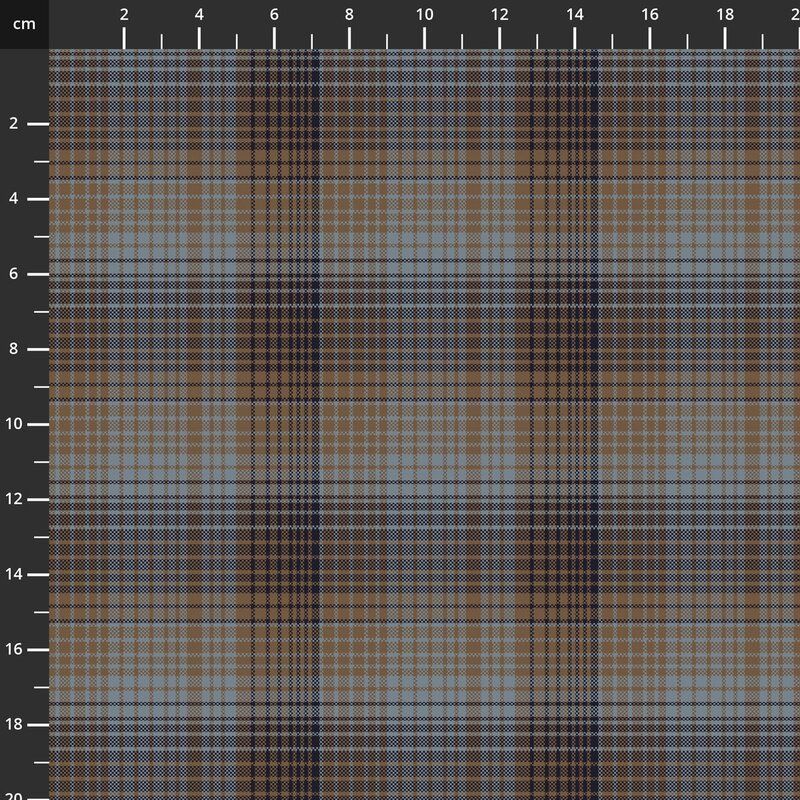Viewport: 800px width, 800px height.
Task: Click the number 14 on the top ruler
Action: click(x=572, y=16)
